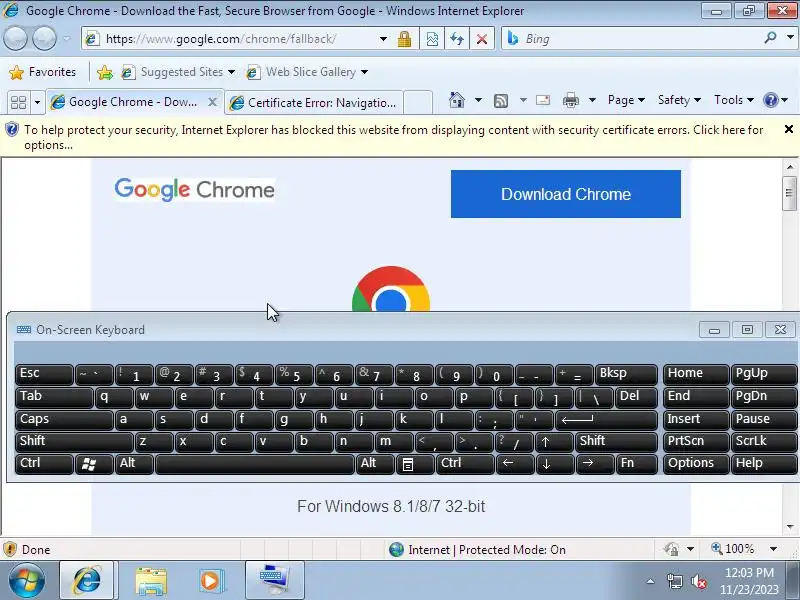The height and width of the screenshot is (600, 800).
Task: Click the network tray icon
Action: 674,581
